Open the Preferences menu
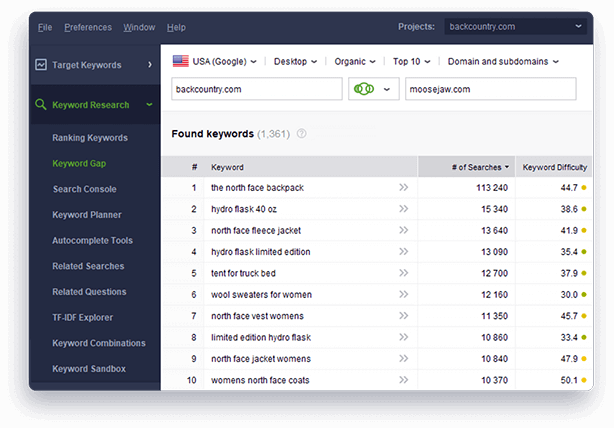 (88, 27)
